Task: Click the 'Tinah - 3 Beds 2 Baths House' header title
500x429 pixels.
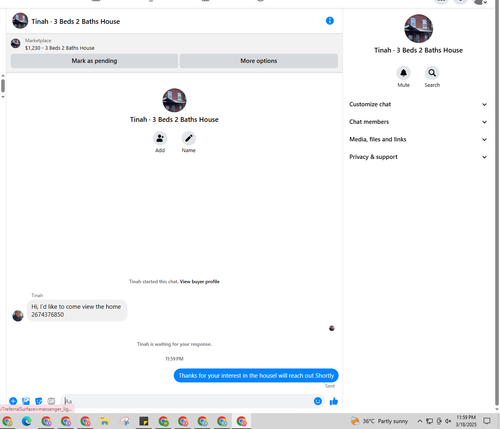Action: [x=76, y=21]
